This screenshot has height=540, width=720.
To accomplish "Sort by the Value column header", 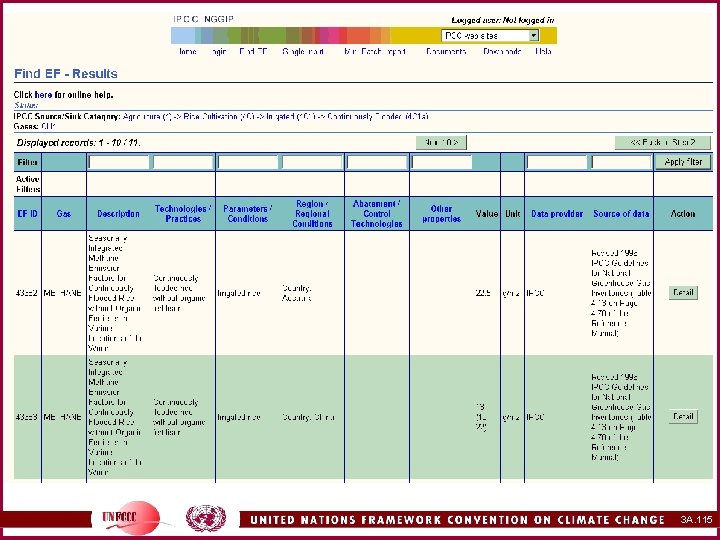I will [487, 214].
